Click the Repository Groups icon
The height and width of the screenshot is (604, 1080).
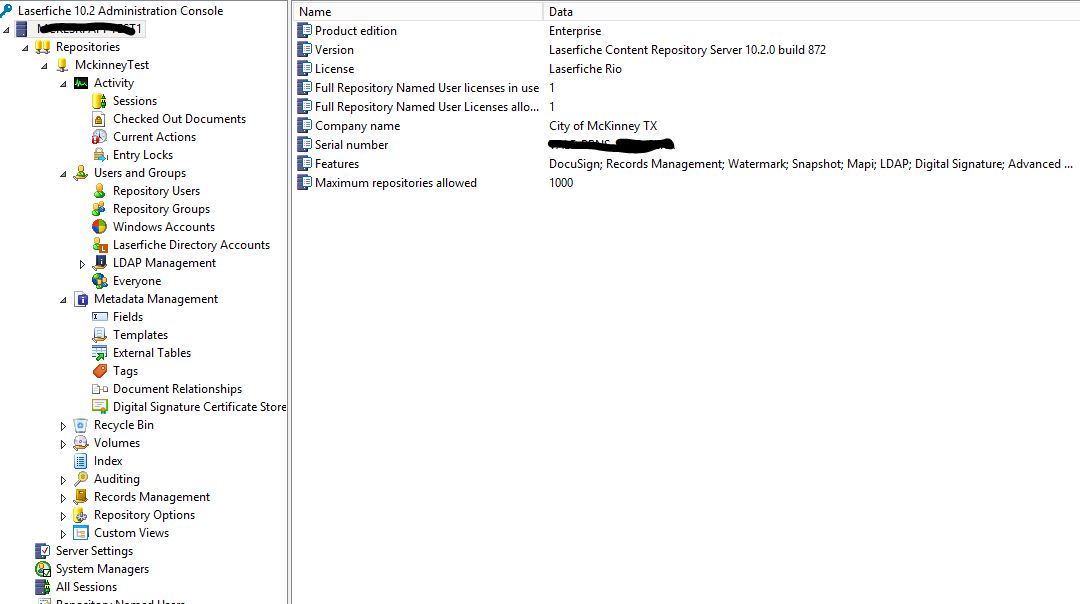click(x=100, y=209)
